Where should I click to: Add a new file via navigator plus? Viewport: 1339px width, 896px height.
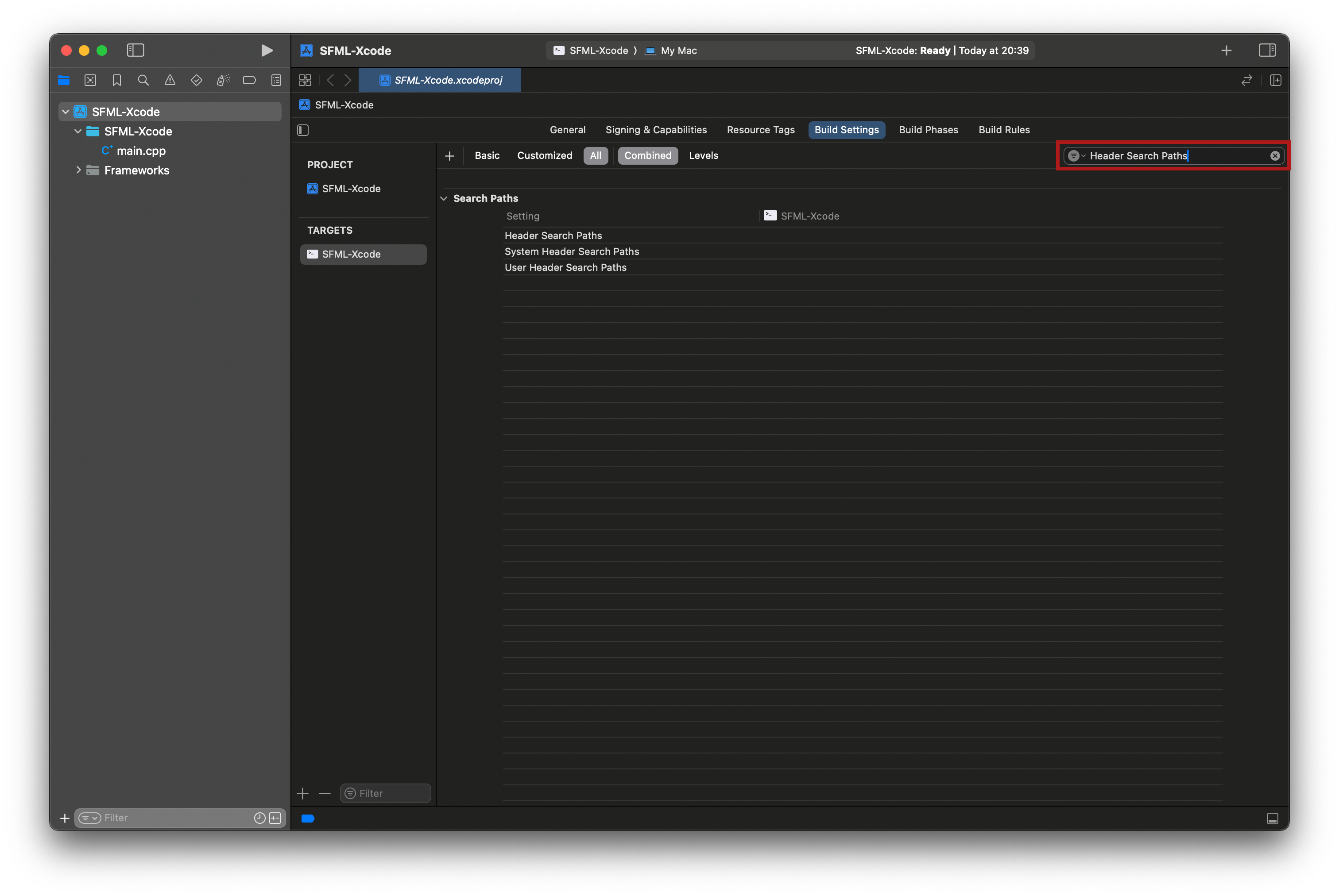[65, 818]
